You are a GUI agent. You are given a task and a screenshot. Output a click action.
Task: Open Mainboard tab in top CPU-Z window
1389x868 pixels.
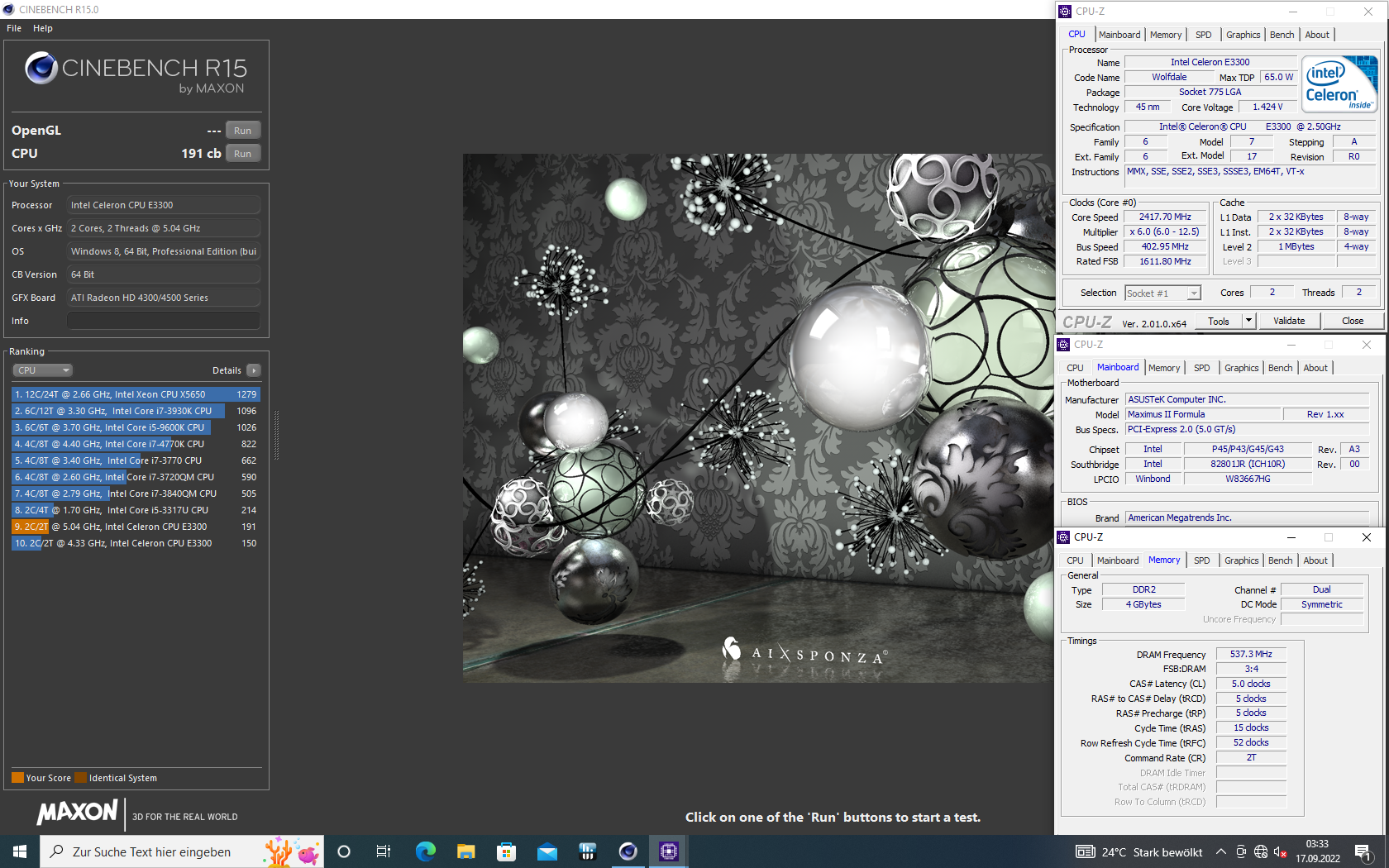[1119, 35]
